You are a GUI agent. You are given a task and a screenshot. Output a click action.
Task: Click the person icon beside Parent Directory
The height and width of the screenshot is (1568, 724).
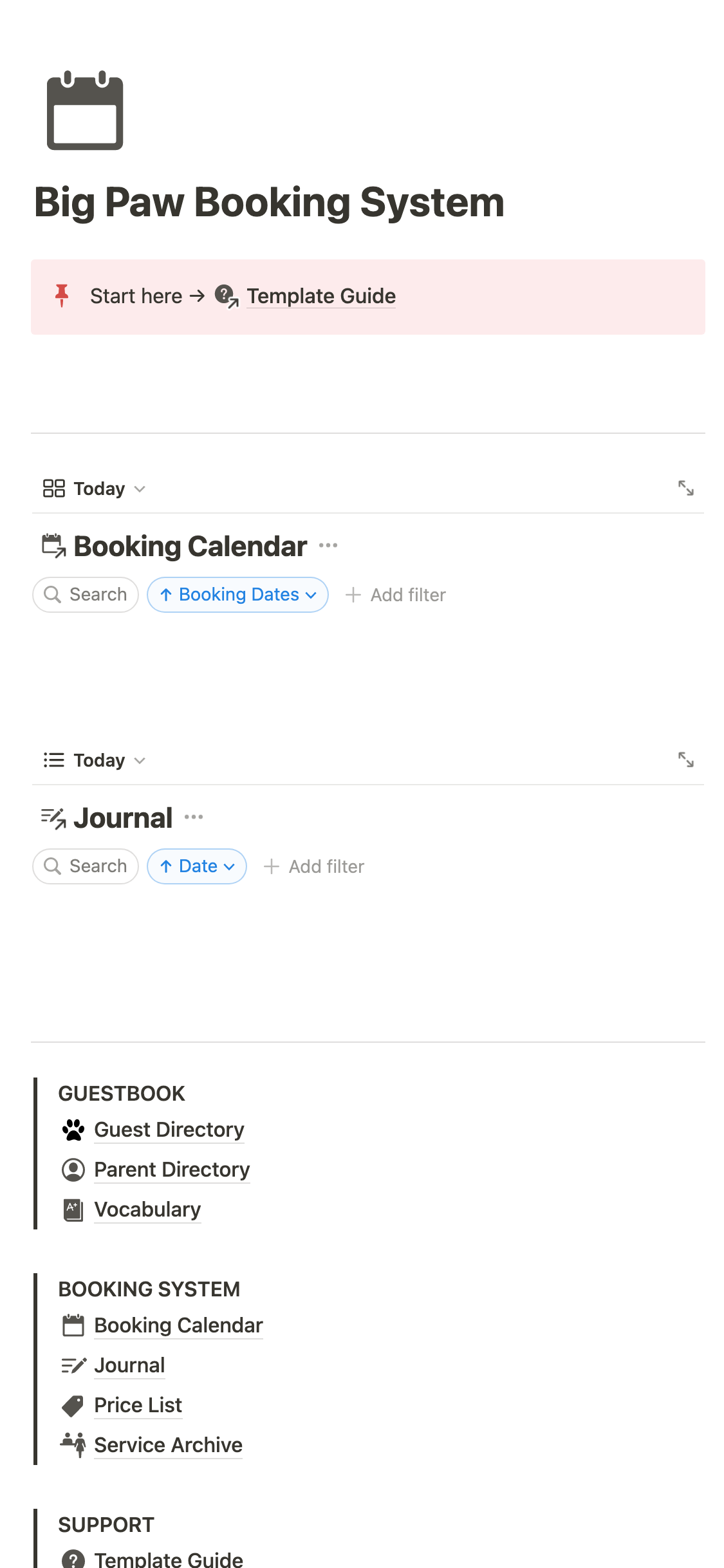[73, 1170]
